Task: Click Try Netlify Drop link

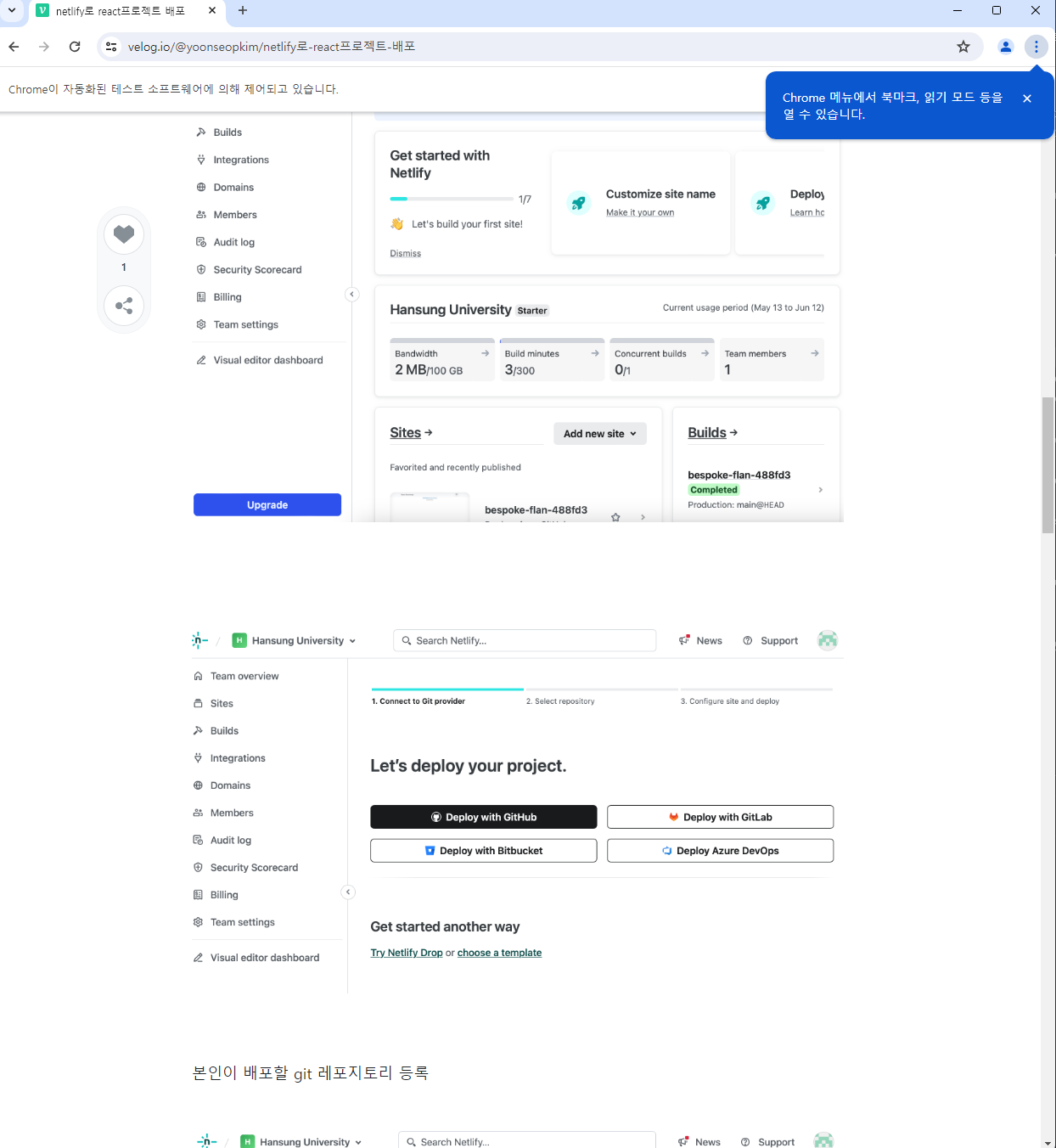Action: (x=407, y=954)
